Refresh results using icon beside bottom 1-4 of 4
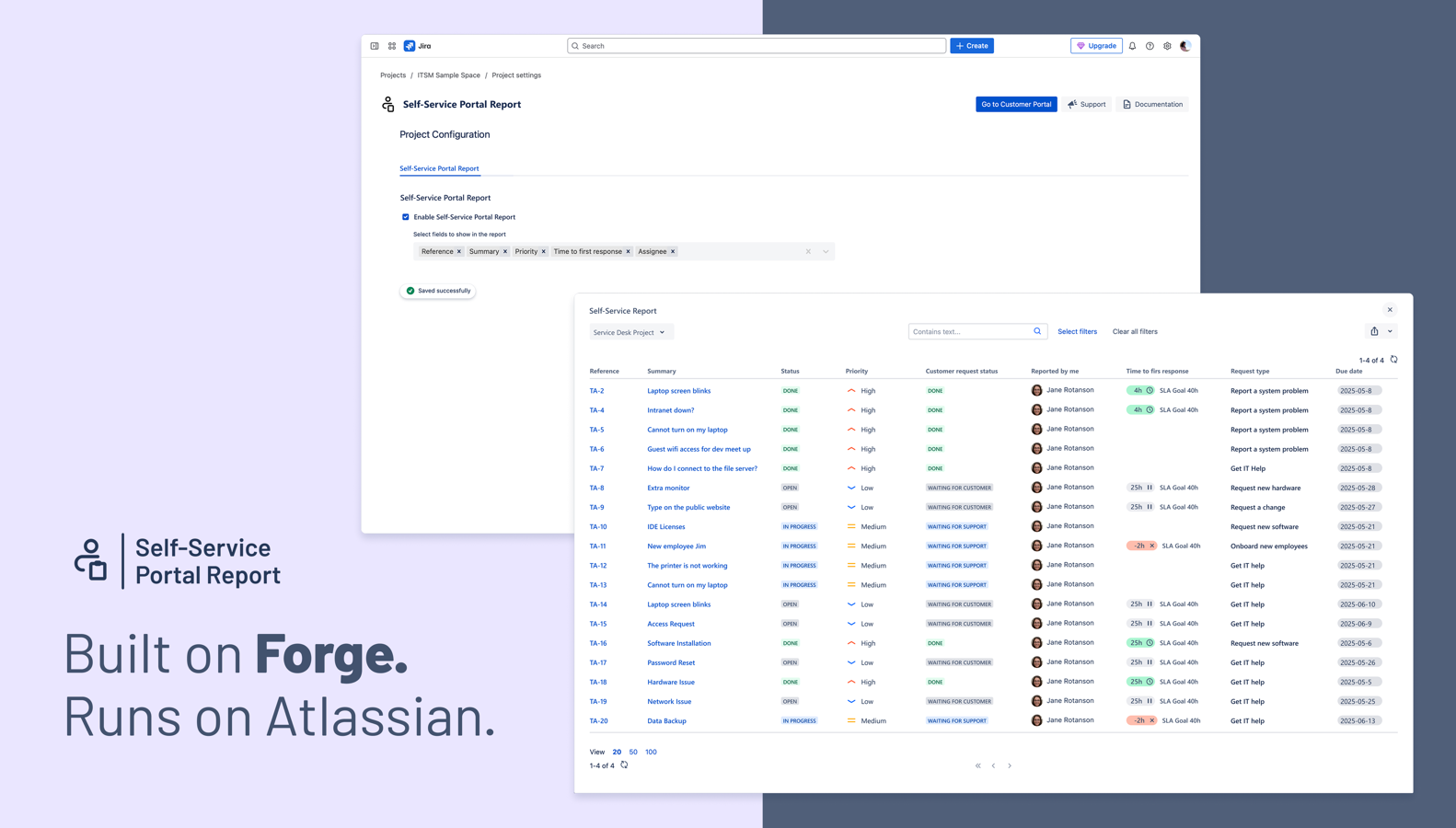This screenshot has width=1456, height=828. (624, 765)
